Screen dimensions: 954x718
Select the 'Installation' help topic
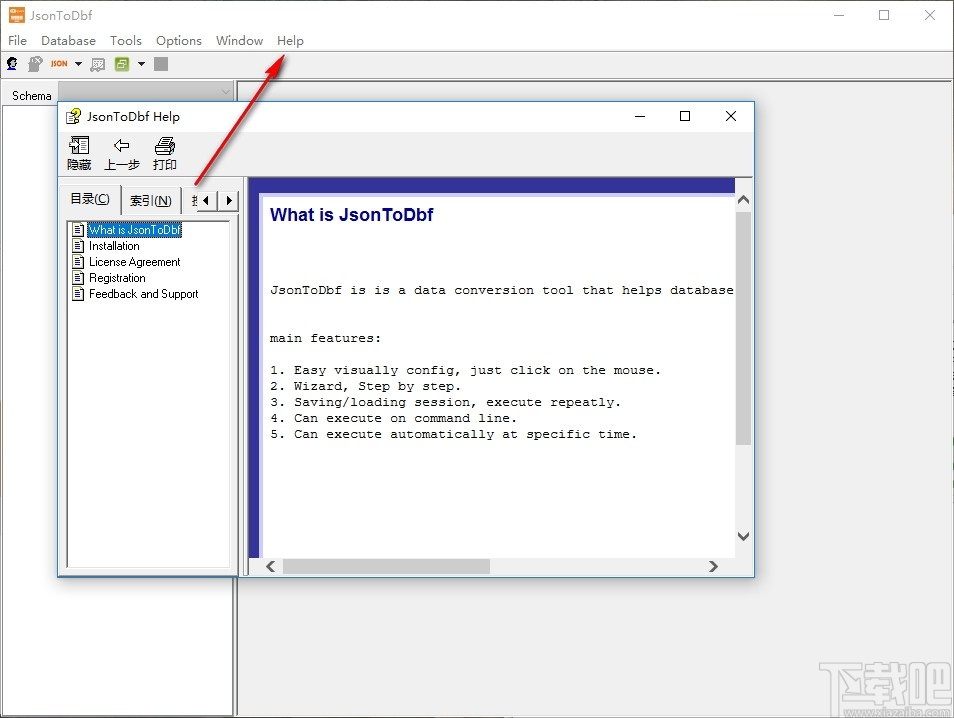[114, 246]
